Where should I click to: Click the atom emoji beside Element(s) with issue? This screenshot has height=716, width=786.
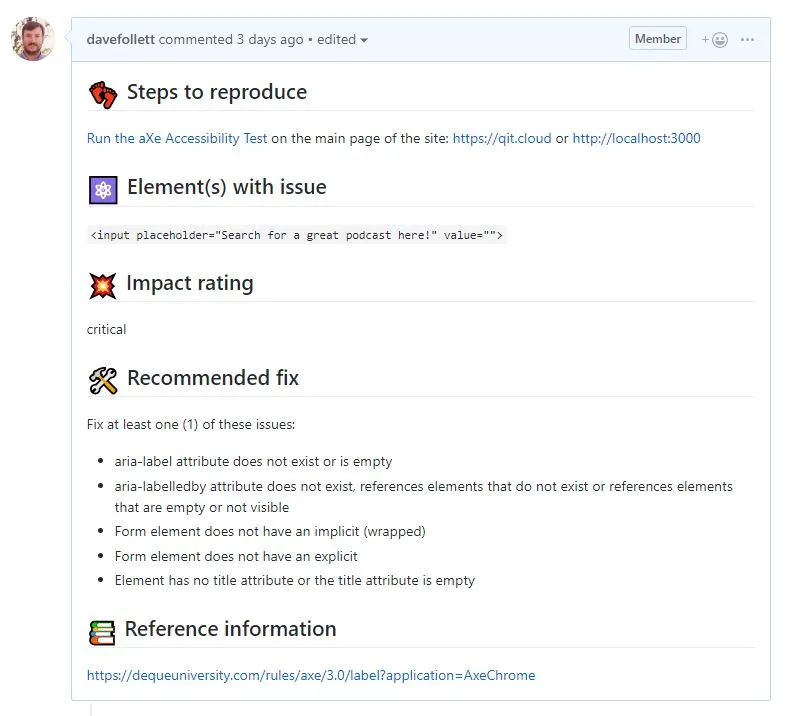pos(102,189)
